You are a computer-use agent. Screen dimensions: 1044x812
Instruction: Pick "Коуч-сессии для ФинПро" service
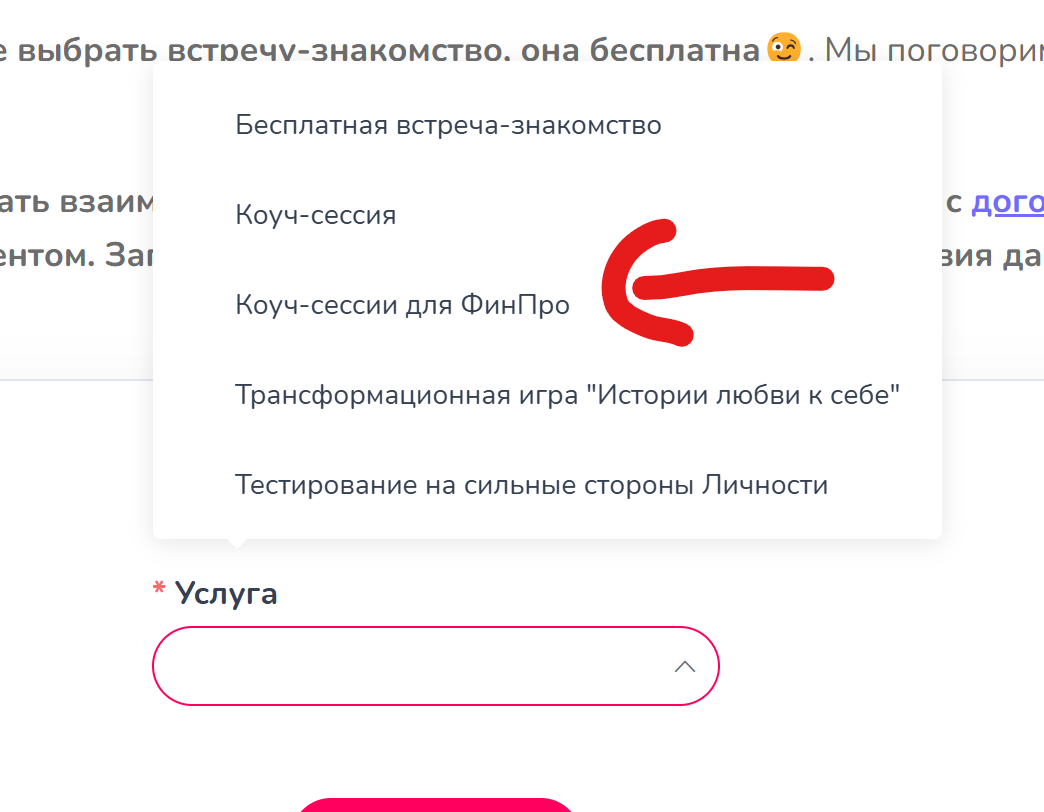point(402,305)
